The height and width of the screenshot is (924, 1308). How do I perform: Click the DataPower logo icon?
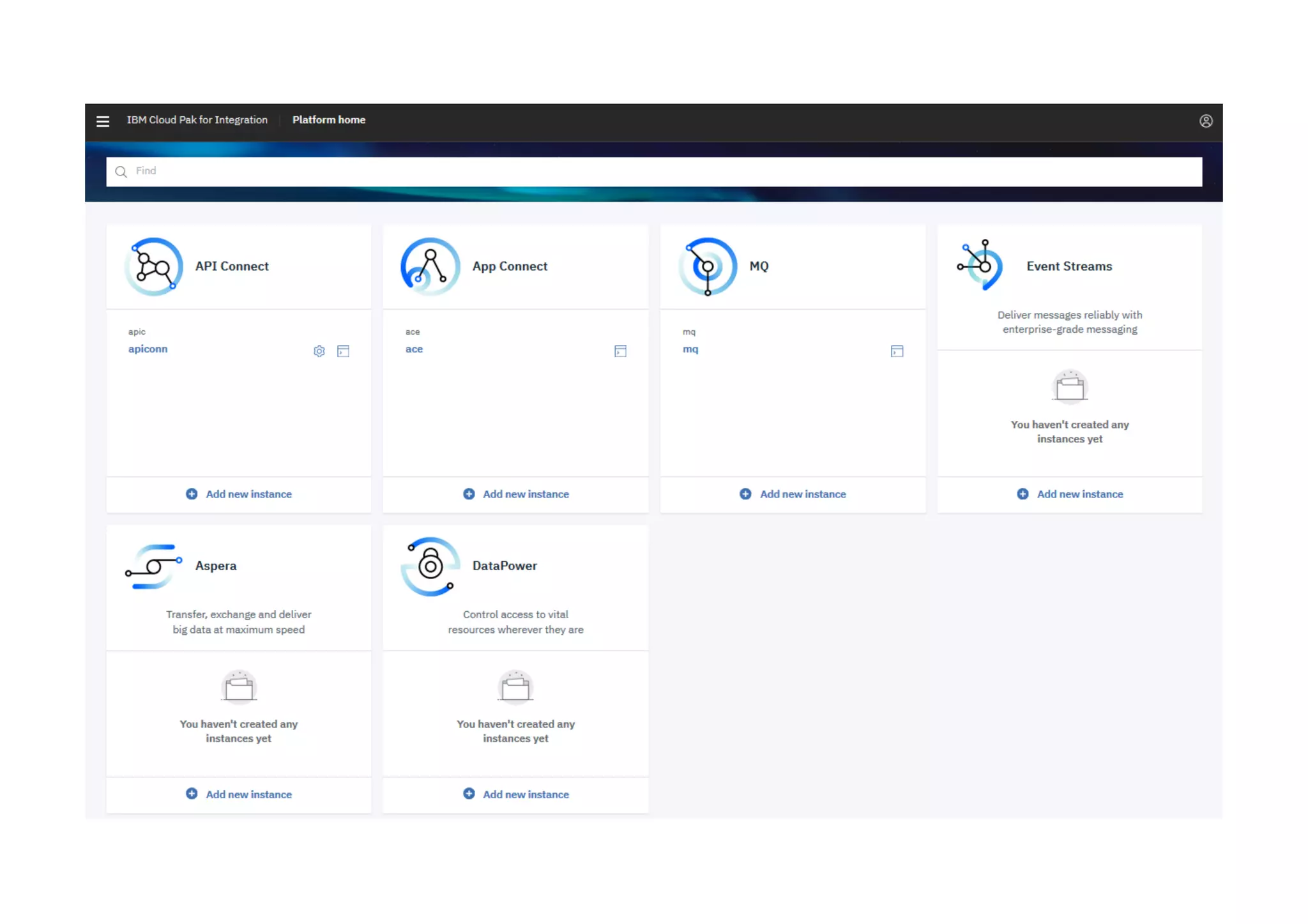[430, 566]
